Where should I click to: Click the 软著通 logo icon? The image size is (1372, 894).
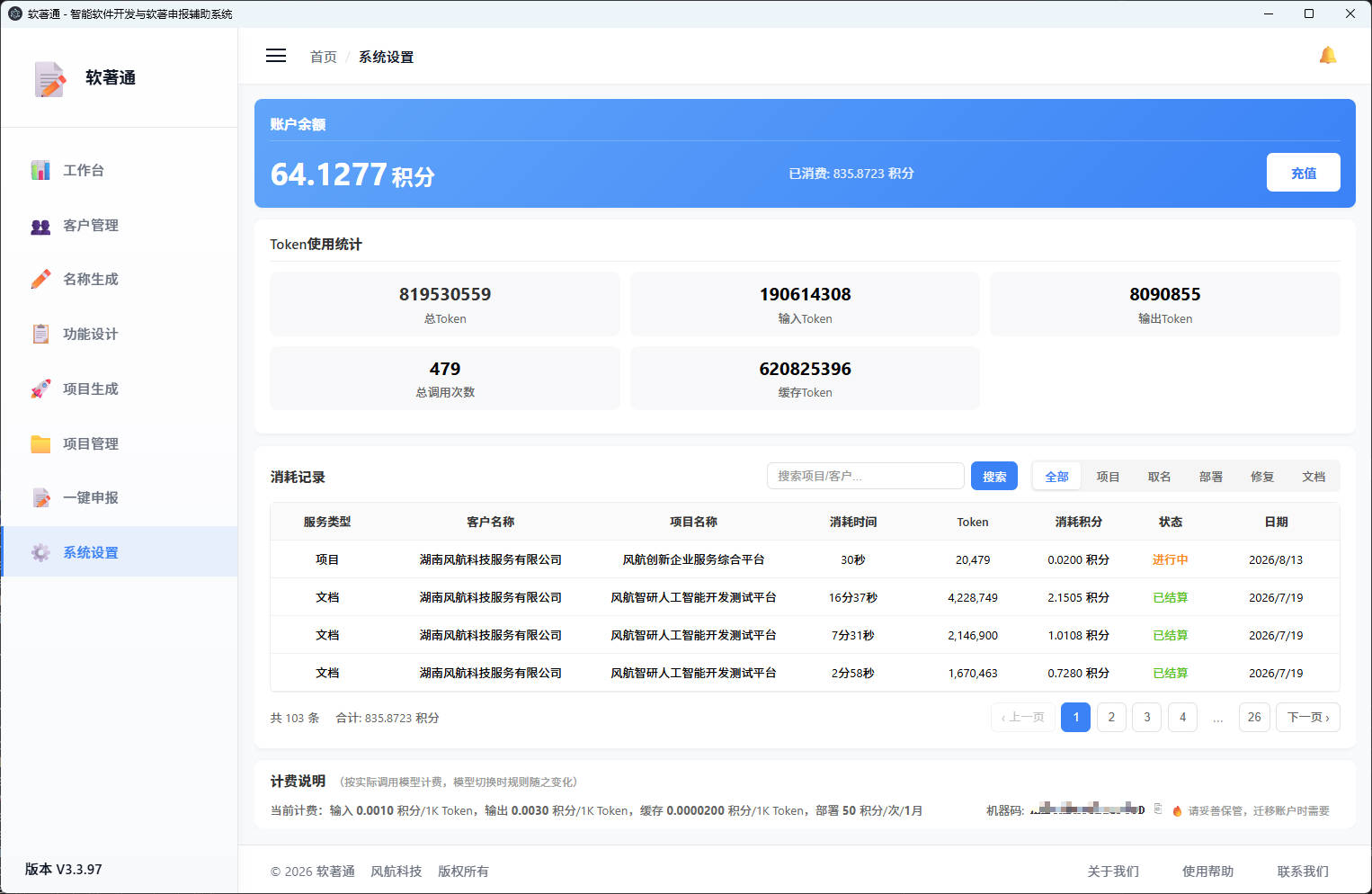[50, 79]
